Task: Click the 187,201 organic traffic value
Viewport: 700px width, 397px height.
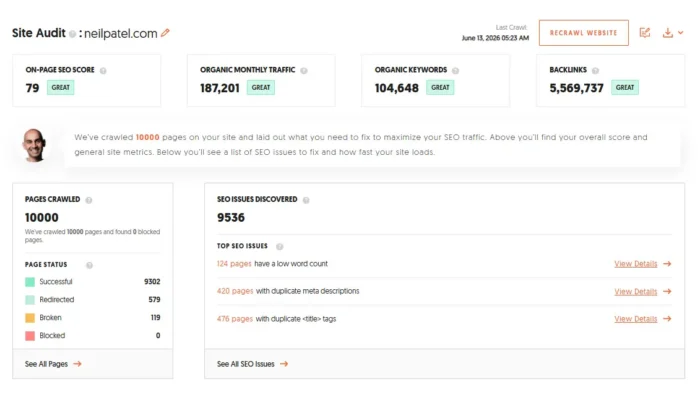Action: pos(220,88)
